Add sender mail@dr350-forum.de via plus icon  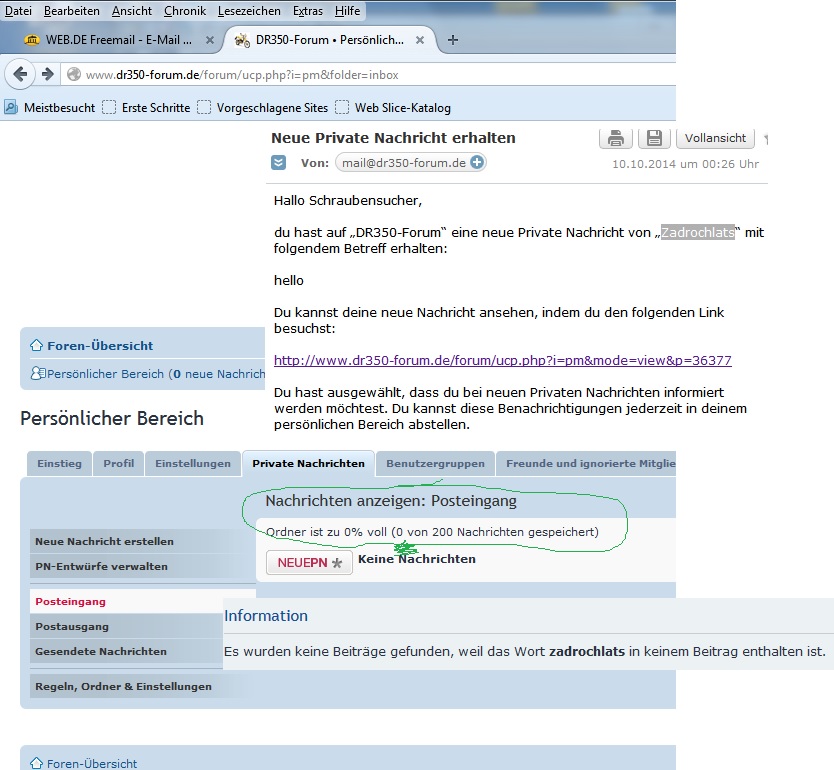click(x=477, y=163)
